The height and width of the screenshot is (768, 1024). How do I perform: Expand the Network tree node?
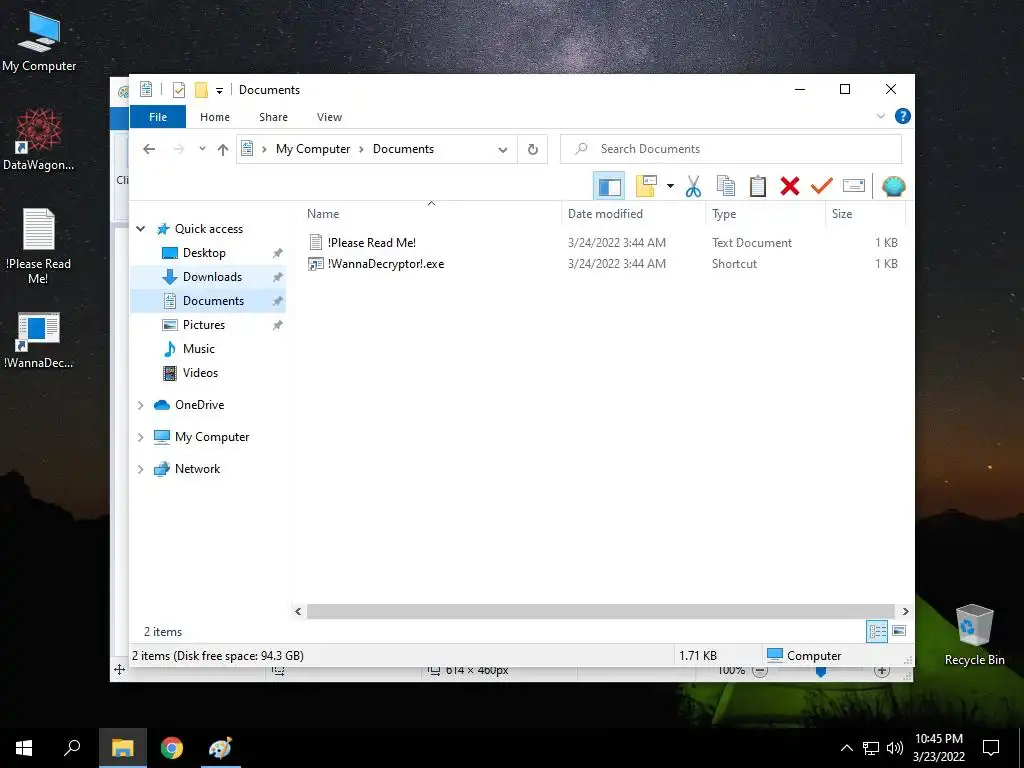(x=140, y=469)
